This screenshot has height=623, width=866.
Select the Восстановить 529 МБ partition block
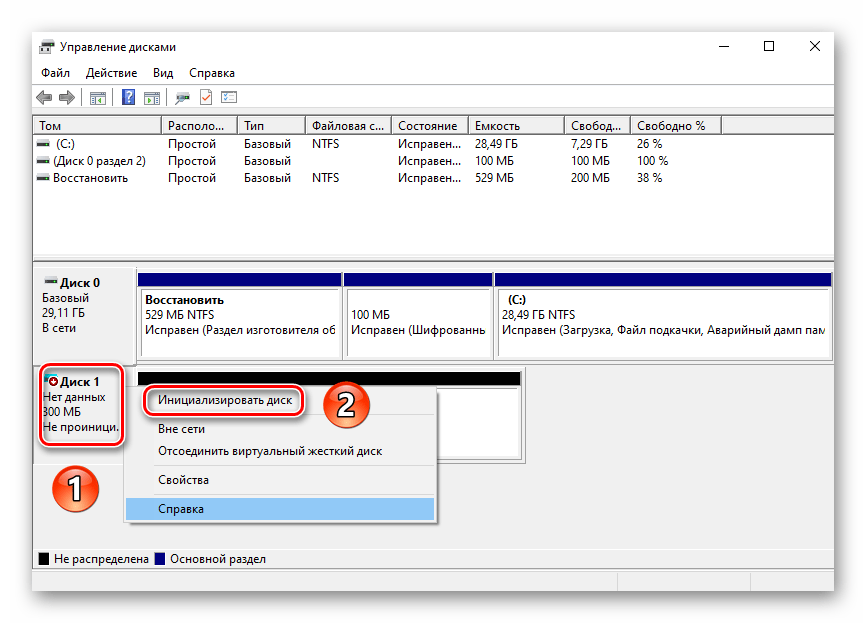tap(239, 320)
